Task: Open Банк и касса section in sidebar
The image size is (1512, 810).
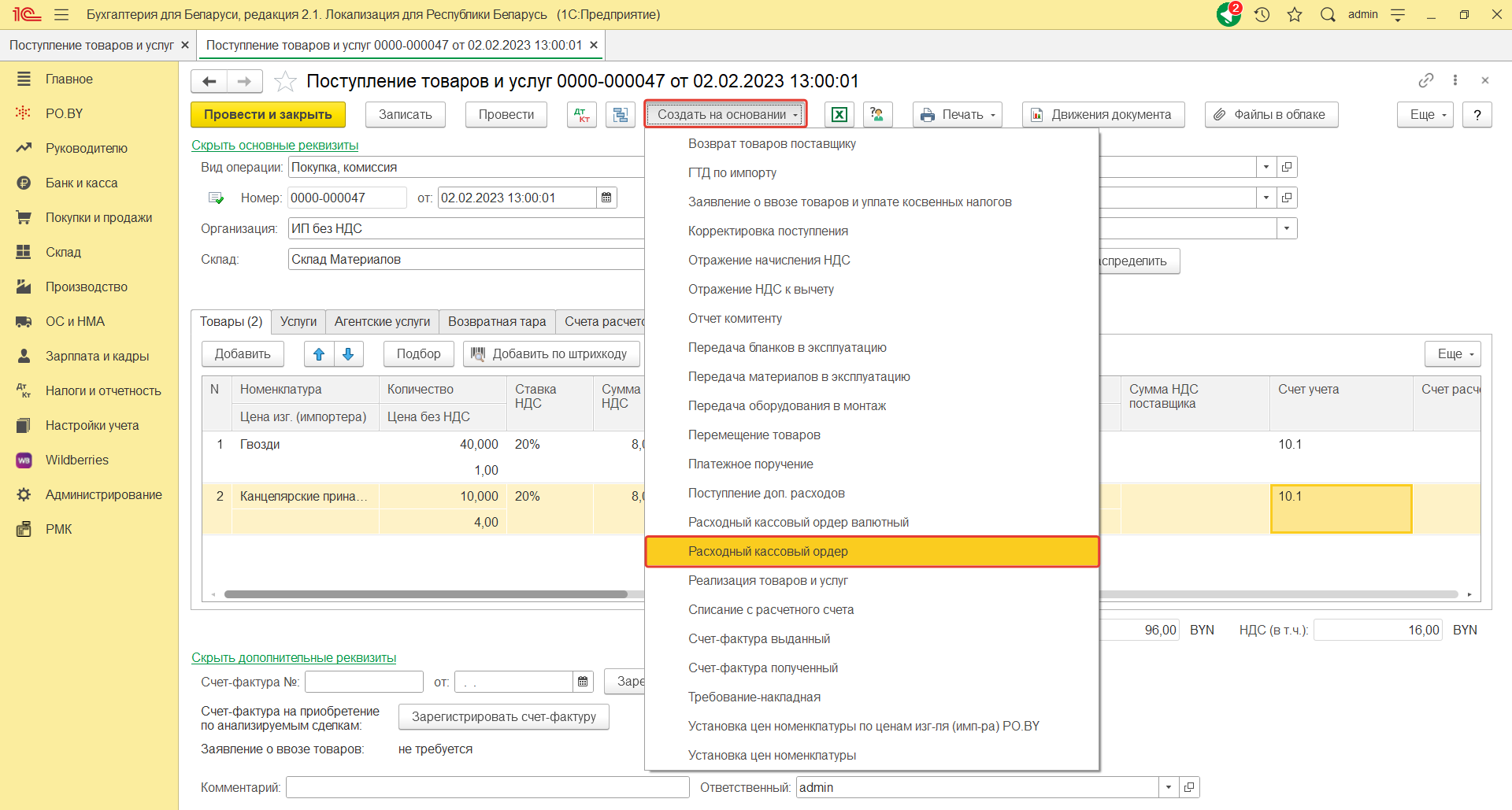Action: tap(81, 183)
